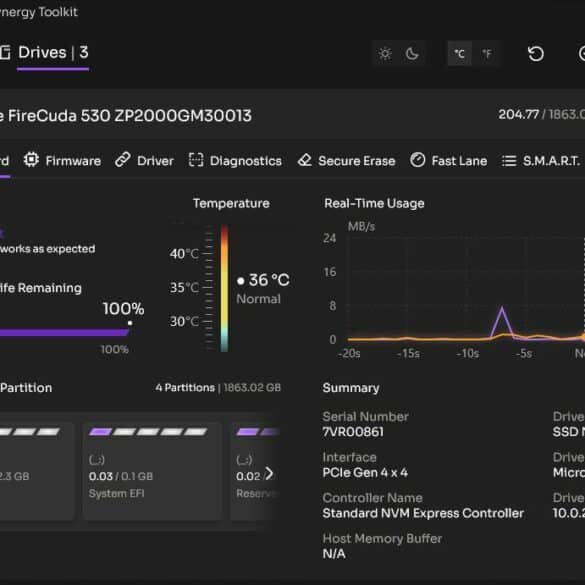
Task: Select Fahrenheit temperature unit
Action: pos(487,54)
